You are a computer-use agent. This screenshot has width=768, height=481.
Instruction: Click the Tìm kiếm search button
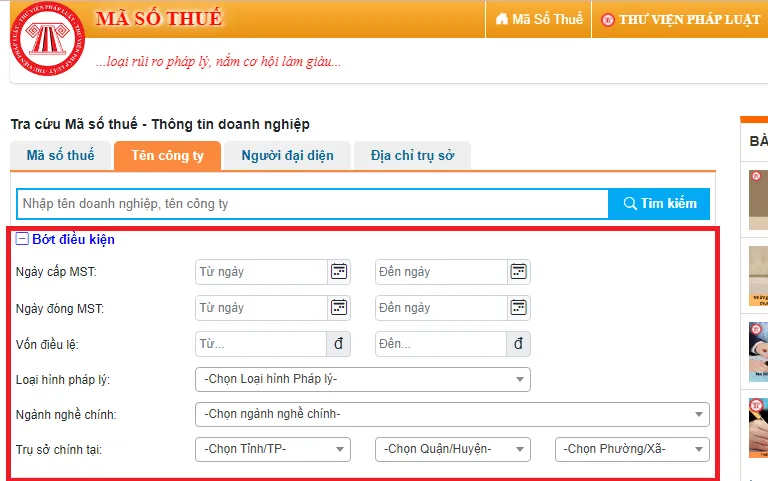(659, 203)
